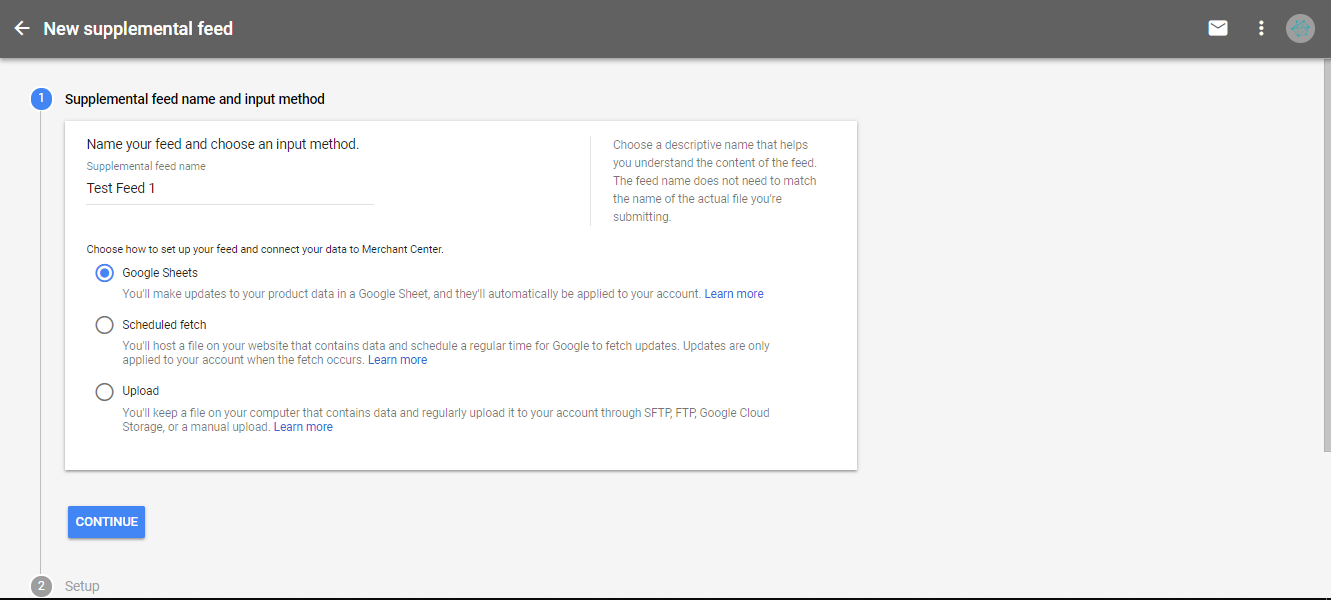Click the 'Scheduled fetch' option label

click(x=164, y=325)
